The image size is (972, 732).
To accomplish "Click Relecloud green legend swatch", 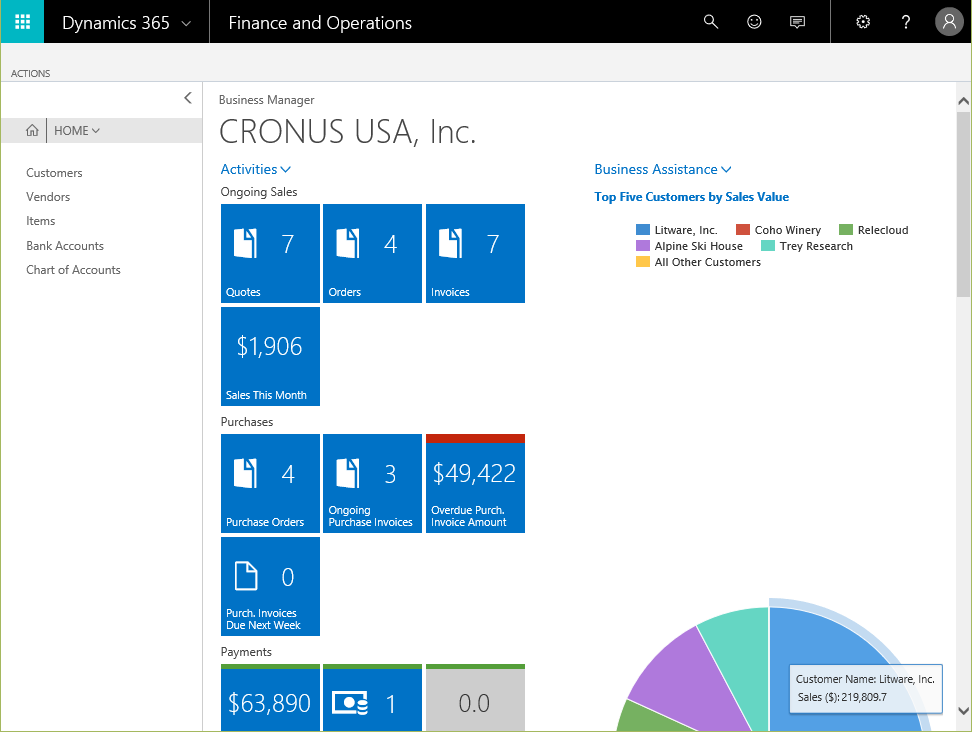I will coord(846,230).
